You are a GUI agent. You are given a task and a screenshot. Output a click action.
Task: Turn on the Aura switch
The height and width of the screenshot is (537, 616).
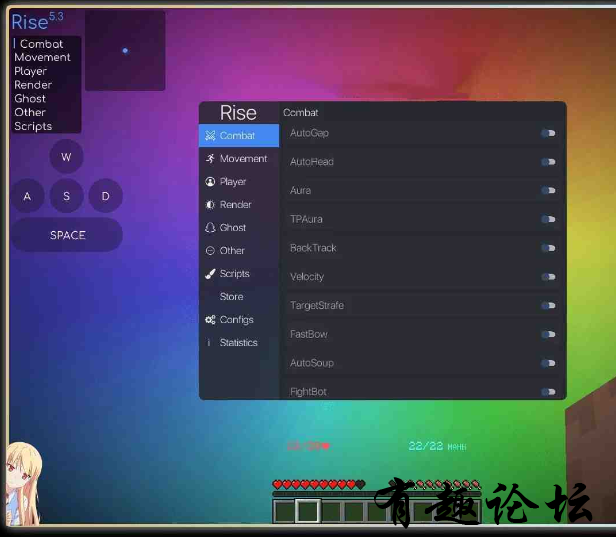[x=548, y=191]
